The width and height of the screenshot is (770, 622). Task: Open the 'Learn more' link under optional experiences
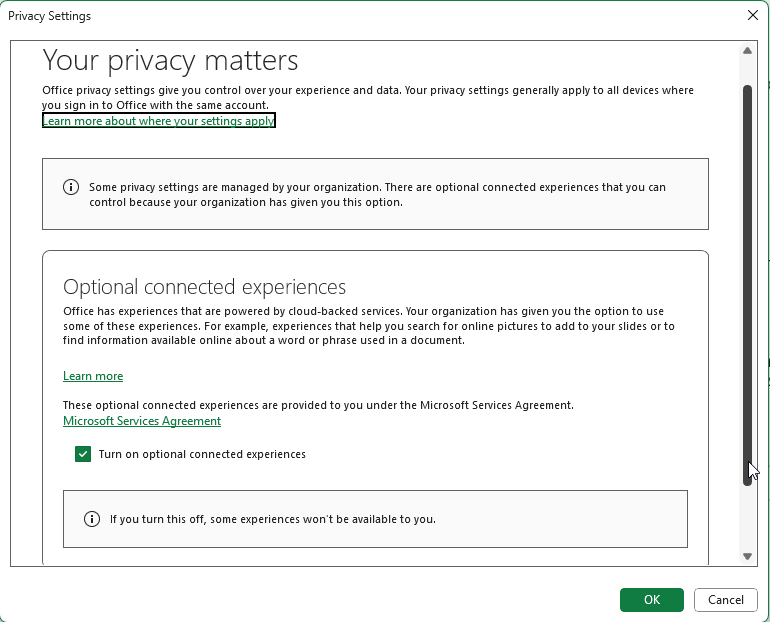click(x=93, y=376)
